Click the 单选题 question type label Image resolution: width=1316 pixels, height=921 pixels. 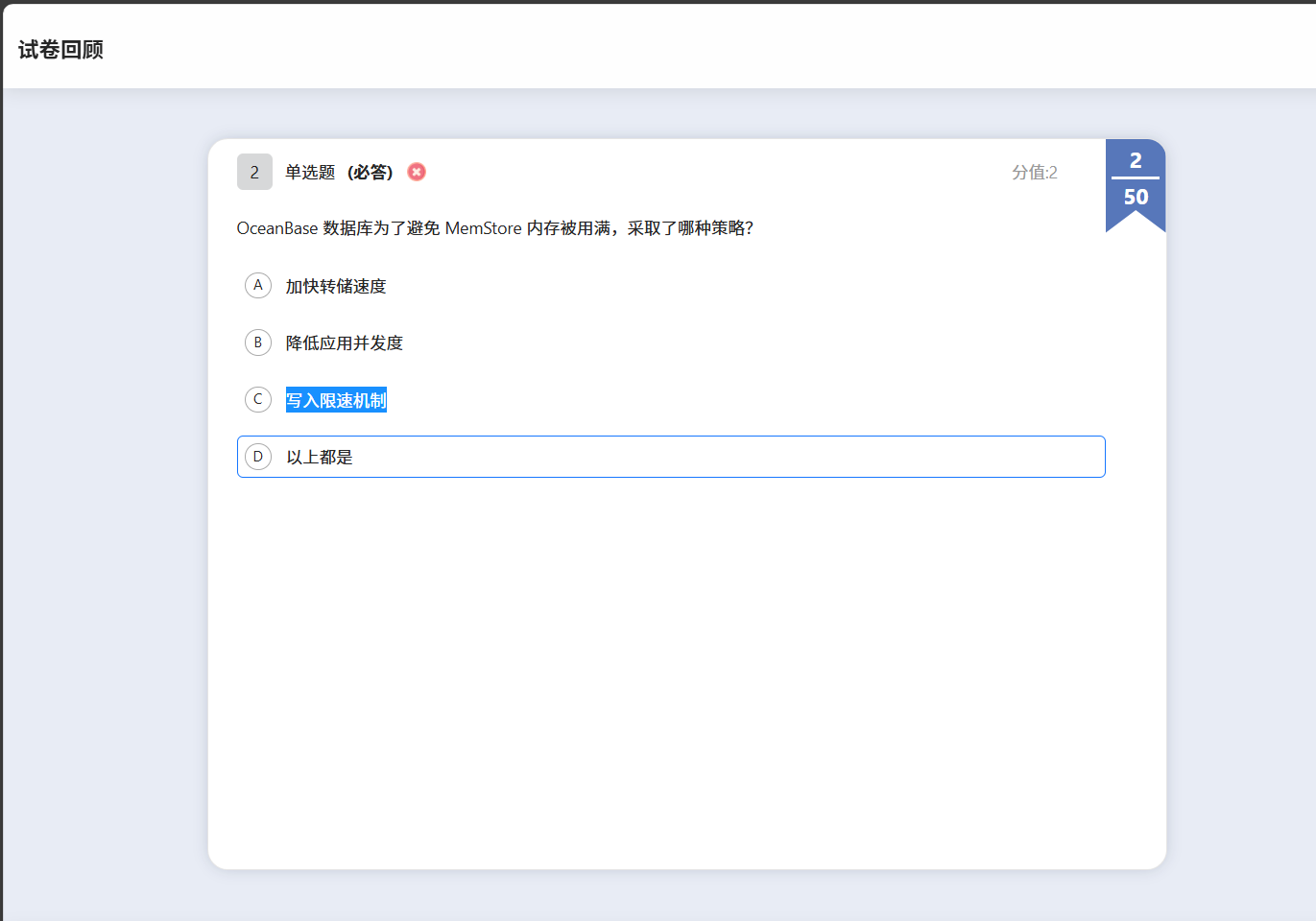310,173
